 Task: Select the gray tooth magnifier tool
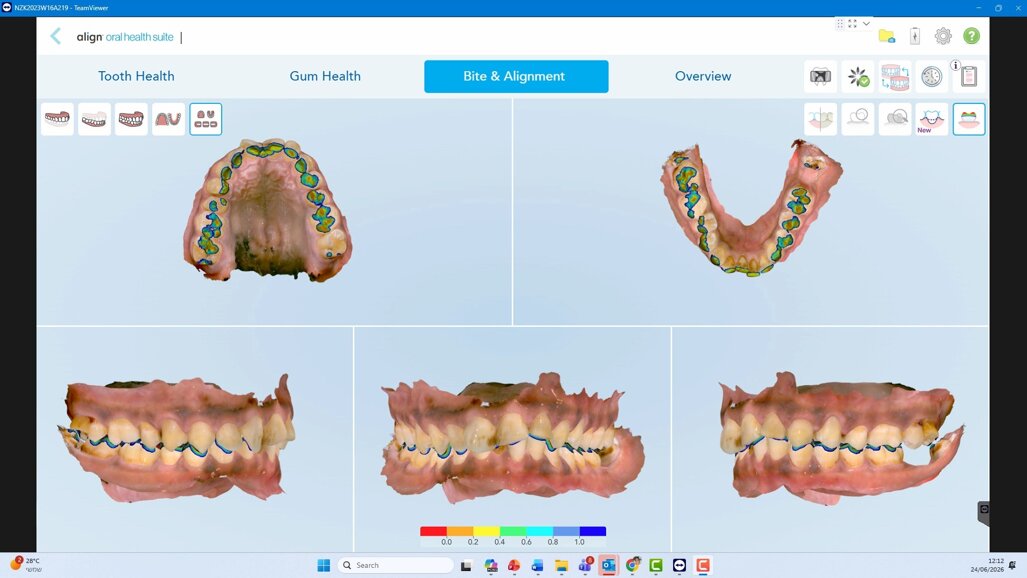[x=895, y=119]
